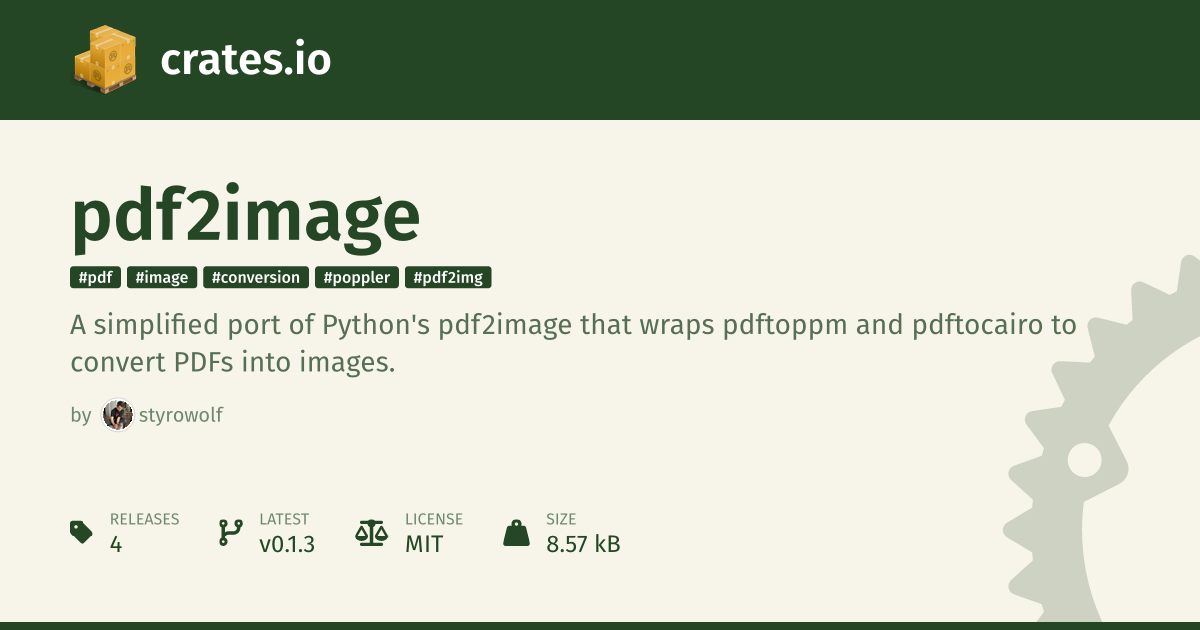Select the #pdf keyword tag
This screenshot has width=1200, height=630.
[x=95, y=277]
